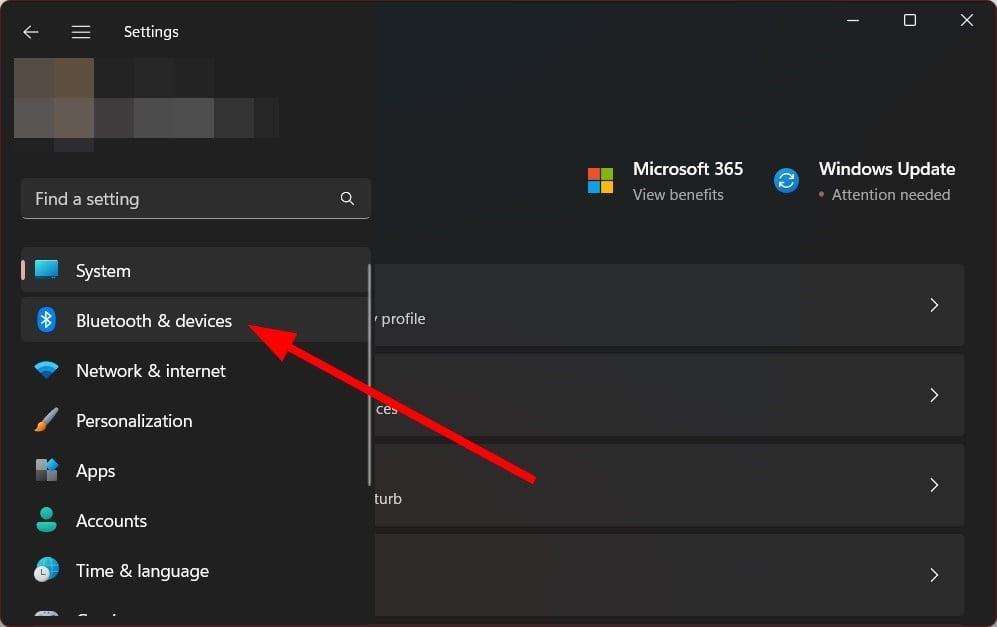Expand the profile row chevron

tap(933, 305)
